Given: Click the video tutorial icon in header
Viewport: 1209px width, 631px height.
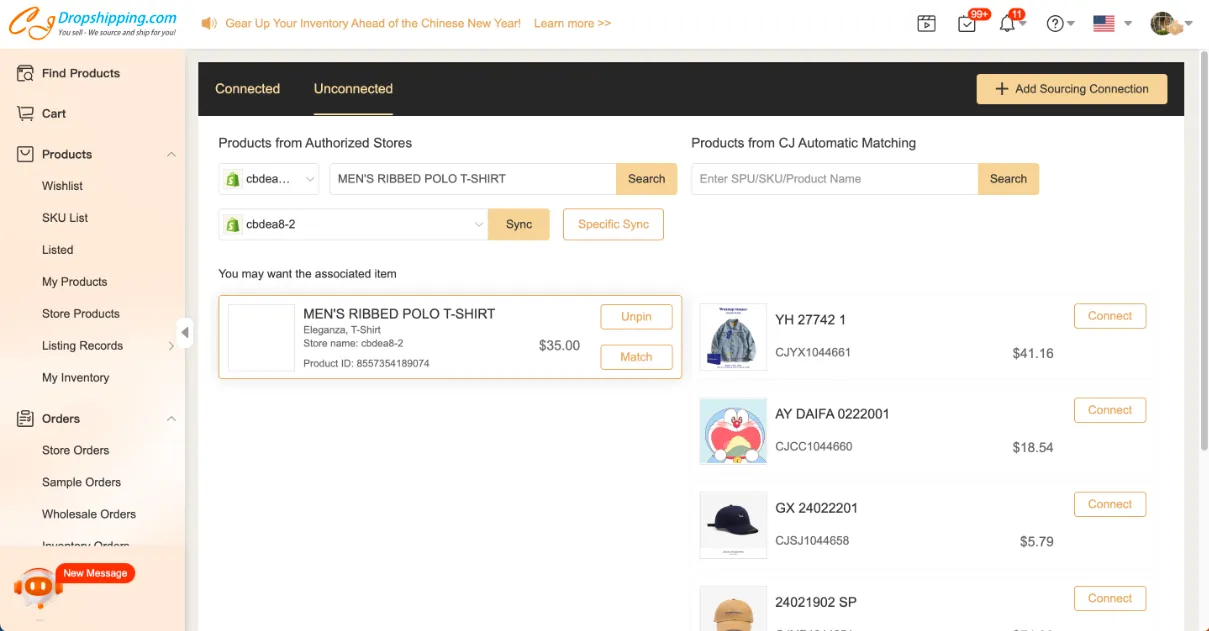Looking at the screenshot, I should point(927,24).
